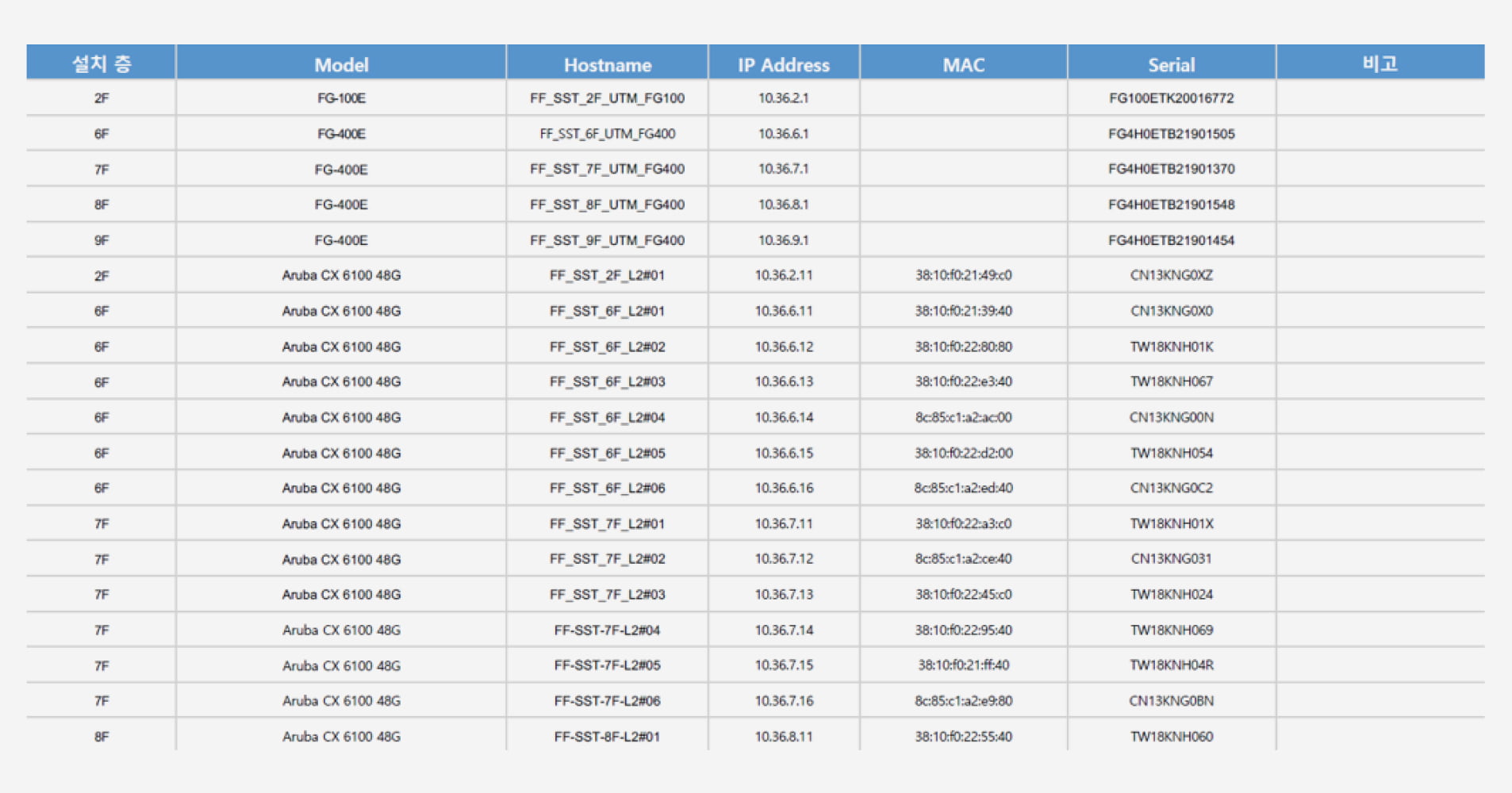This screenshot has height=793, width=1512.
Task: Select hostname FF_SST_2F_UTM_FG100
Action: pyautogui.click(x=607, y=98)
